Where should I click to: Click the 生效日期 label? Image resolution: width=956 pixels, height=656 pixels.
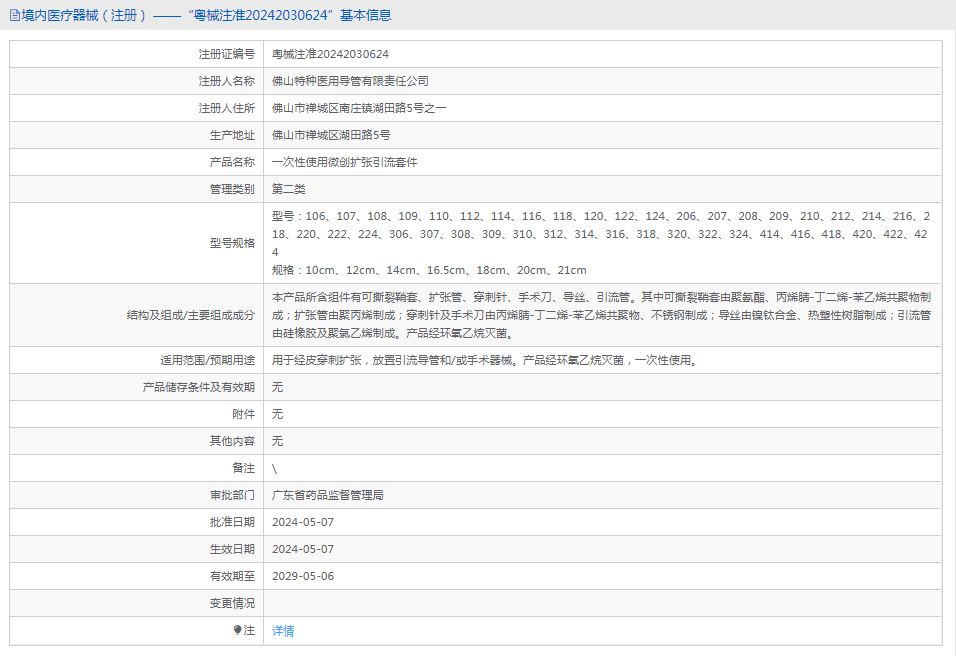(x=232, y=549)
